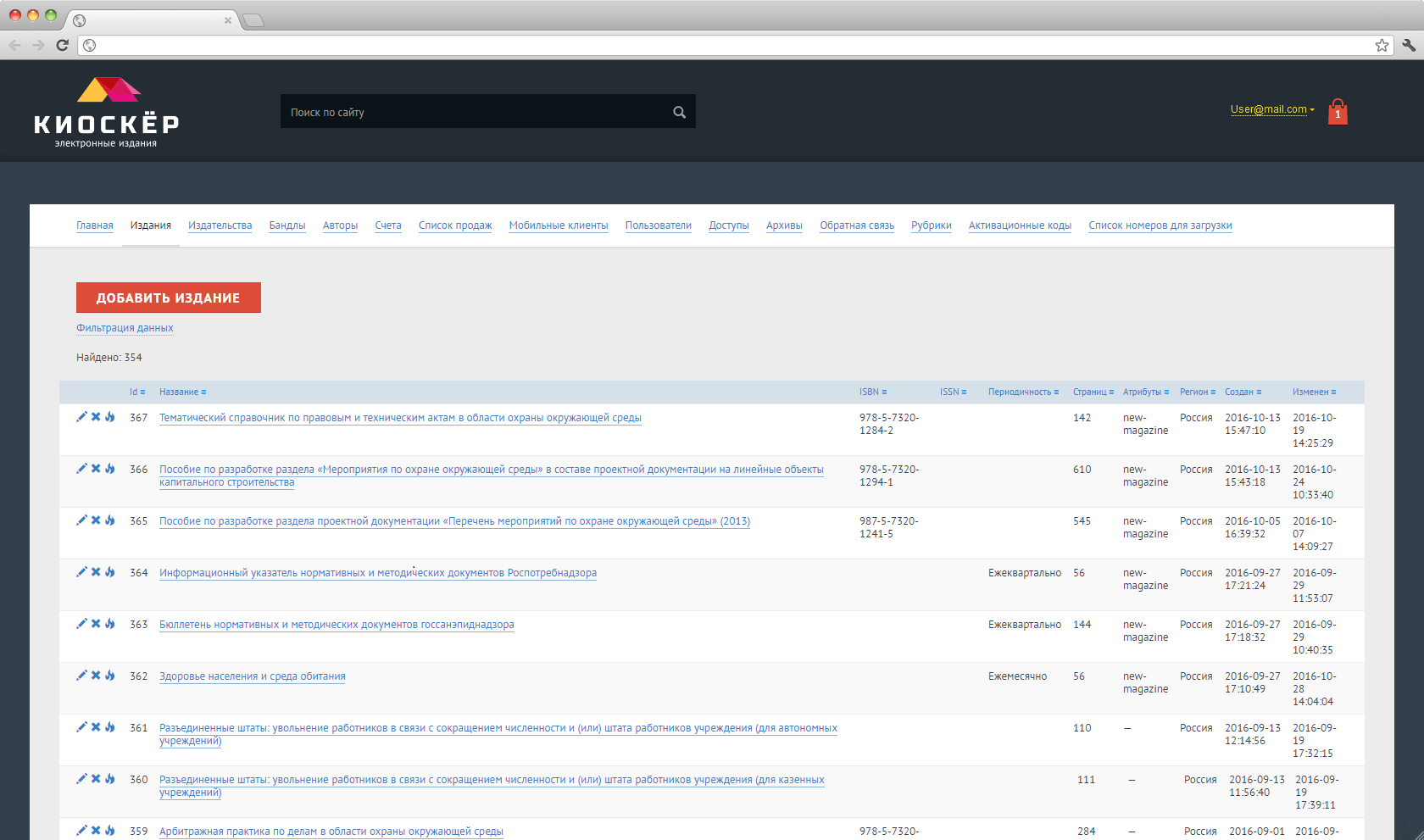Image resolution: width=1424 pixels, height=840 pixels.
Task: Click the edit pencil for publication 367
Action: coord(81,417)
